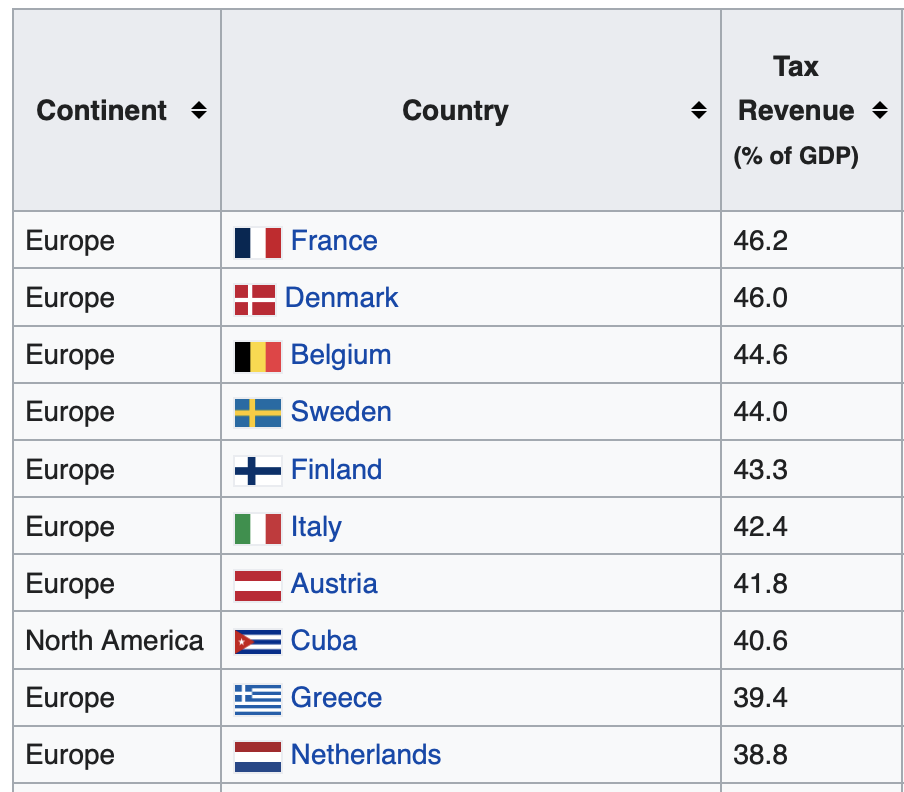Screen dimensions: 904x792
Task: Click the Netherlands flag icon
Action: point(258,755)
